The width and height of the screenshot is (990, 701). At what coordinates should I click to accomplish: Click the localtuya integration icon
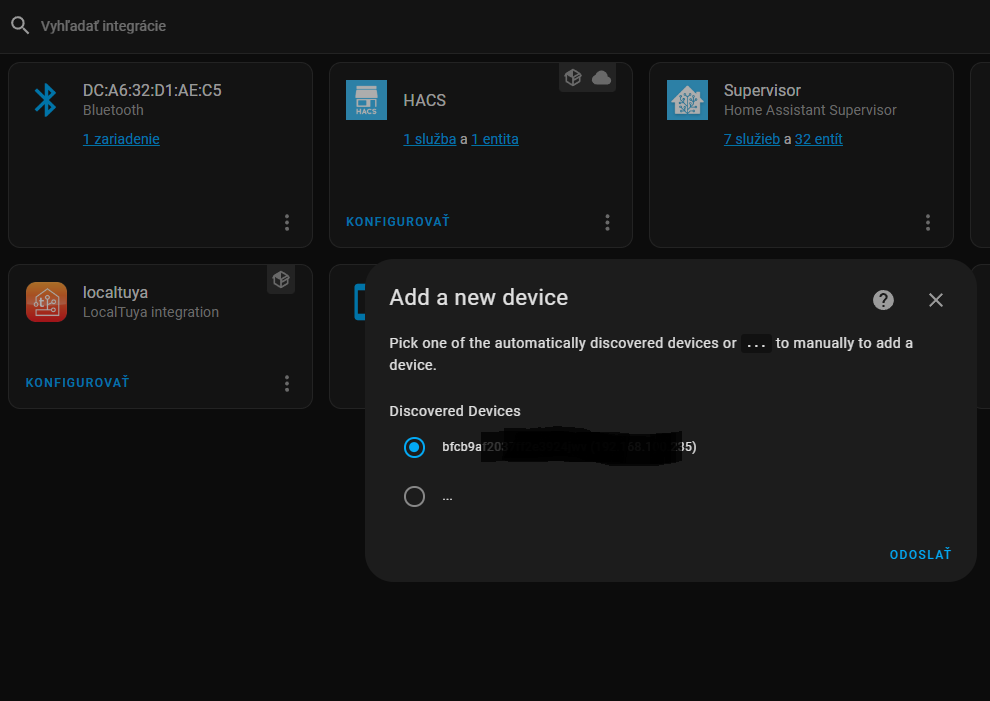pos(46,302)
